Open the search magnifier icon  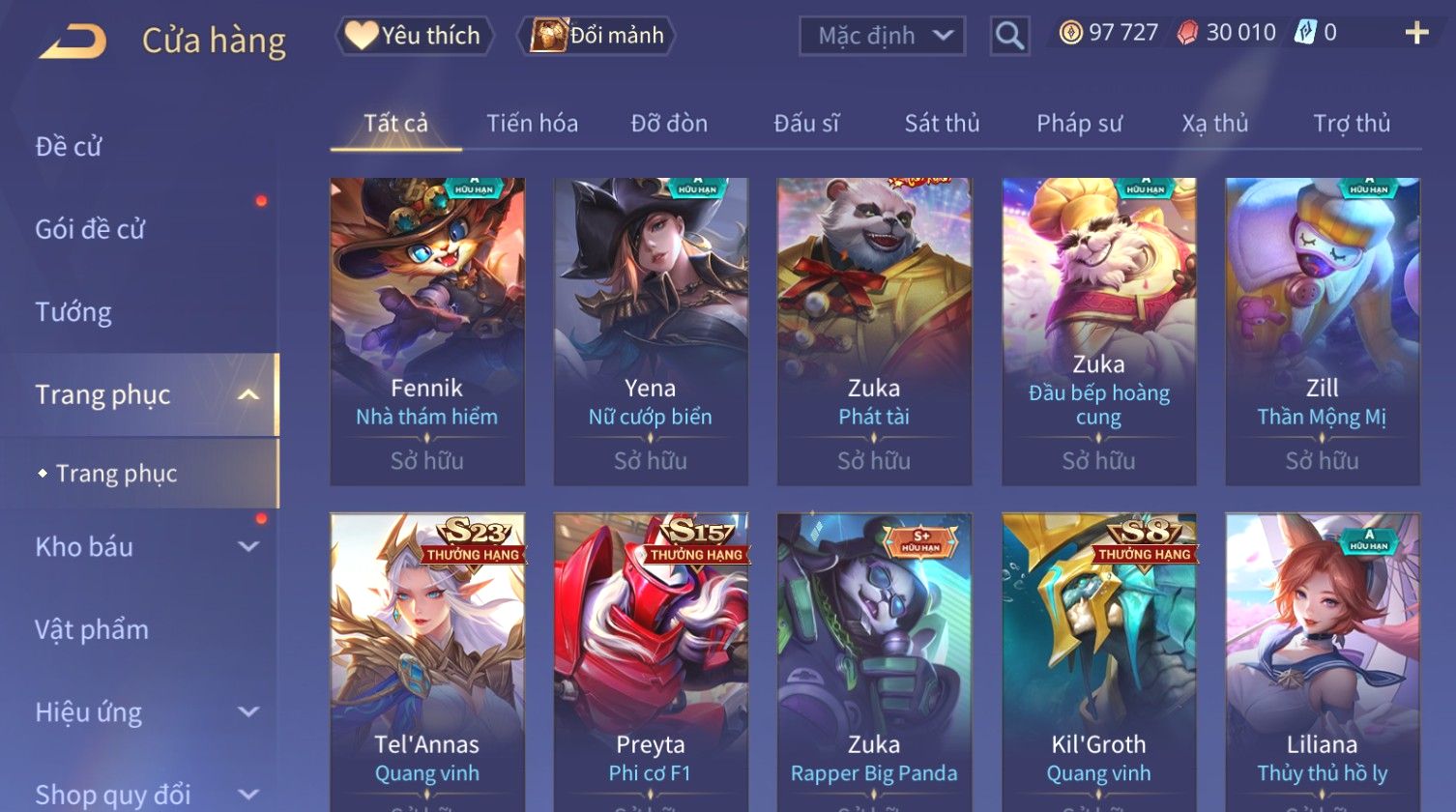(x=1009, y=36)
